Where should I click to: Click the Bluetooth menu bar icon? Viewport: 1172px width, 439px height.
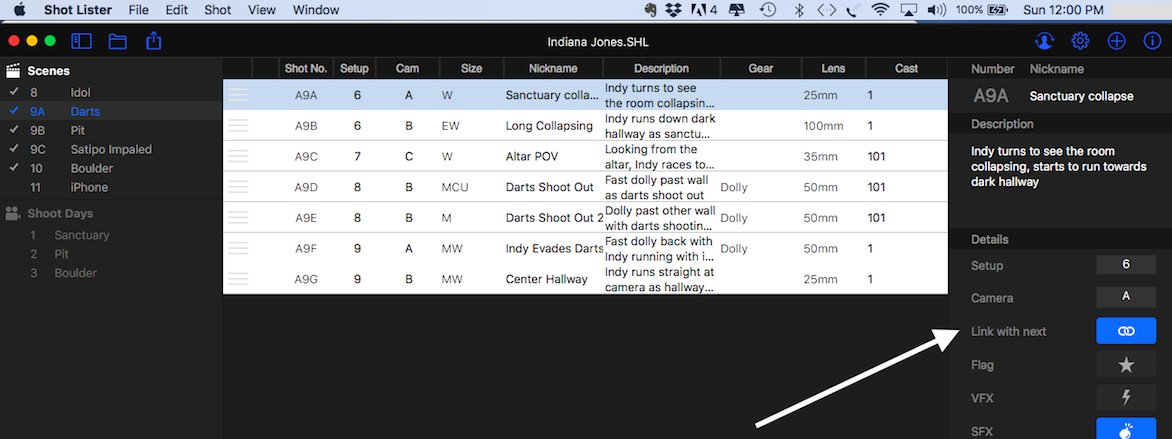pyautogui.click(x=798, y=10)
